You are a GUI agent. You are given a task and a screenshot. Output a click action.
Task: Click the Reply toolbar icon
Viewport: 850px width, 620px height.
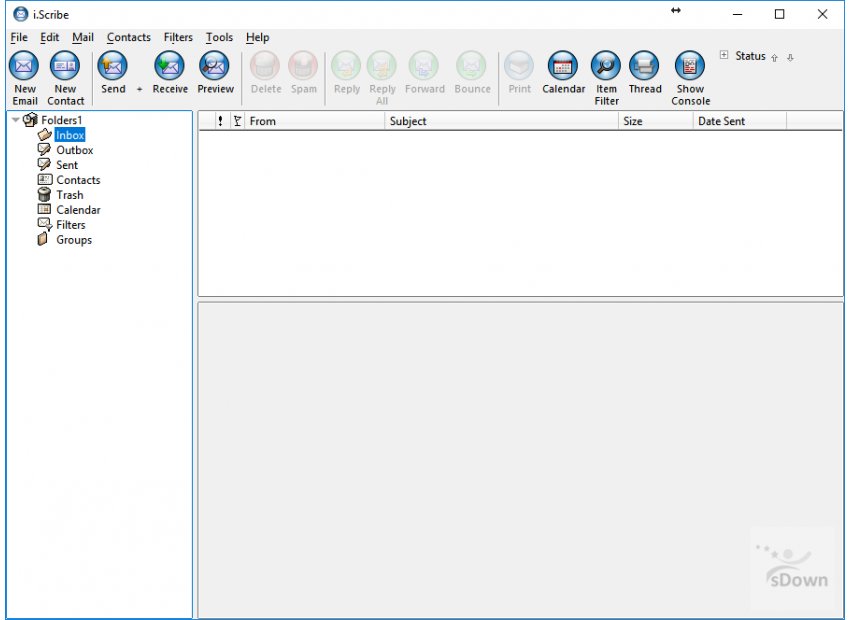click(346, 66)
